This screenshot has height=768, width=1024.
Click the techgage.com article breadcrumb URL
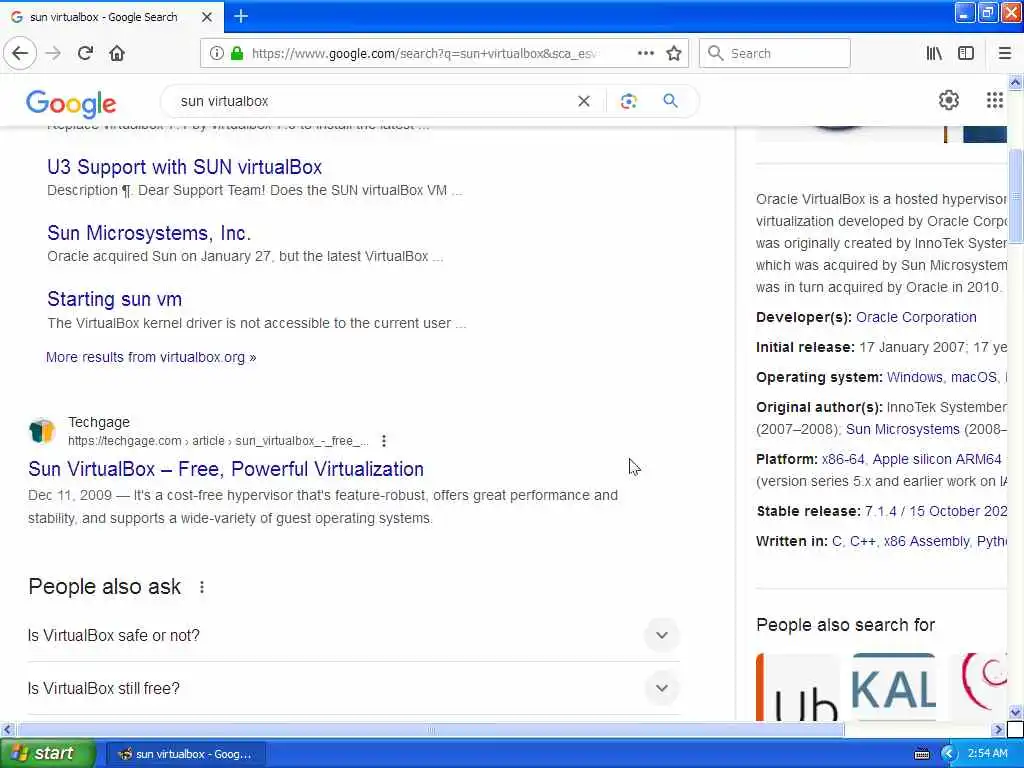[x=218, y=441]
